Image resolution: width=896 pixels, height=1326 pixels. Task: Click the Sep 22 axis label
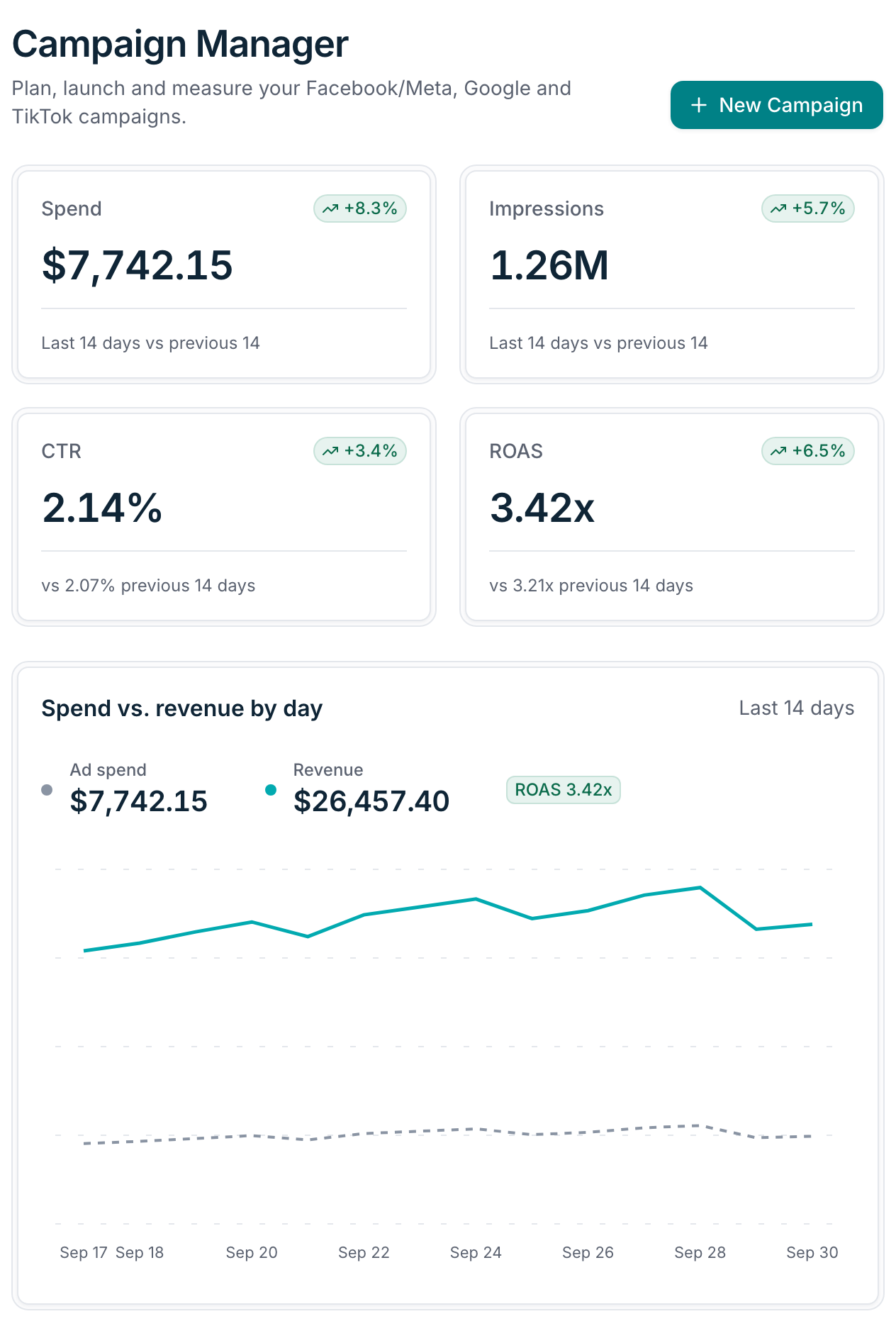click(364, 1253)
